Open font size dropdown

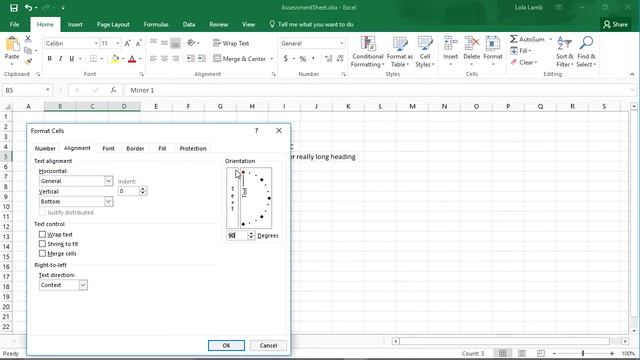point(118,43)
